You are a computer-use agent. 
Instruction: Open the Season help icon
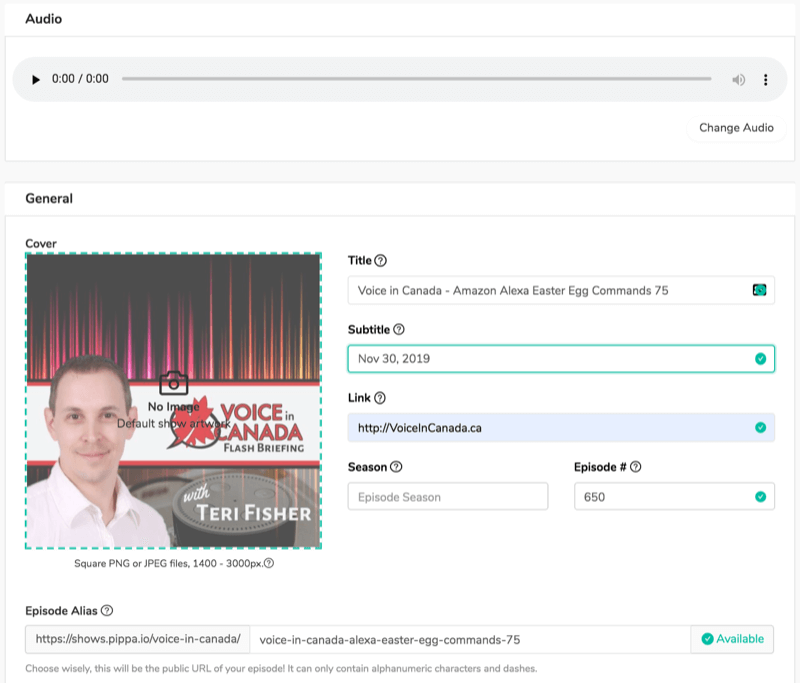396,467
